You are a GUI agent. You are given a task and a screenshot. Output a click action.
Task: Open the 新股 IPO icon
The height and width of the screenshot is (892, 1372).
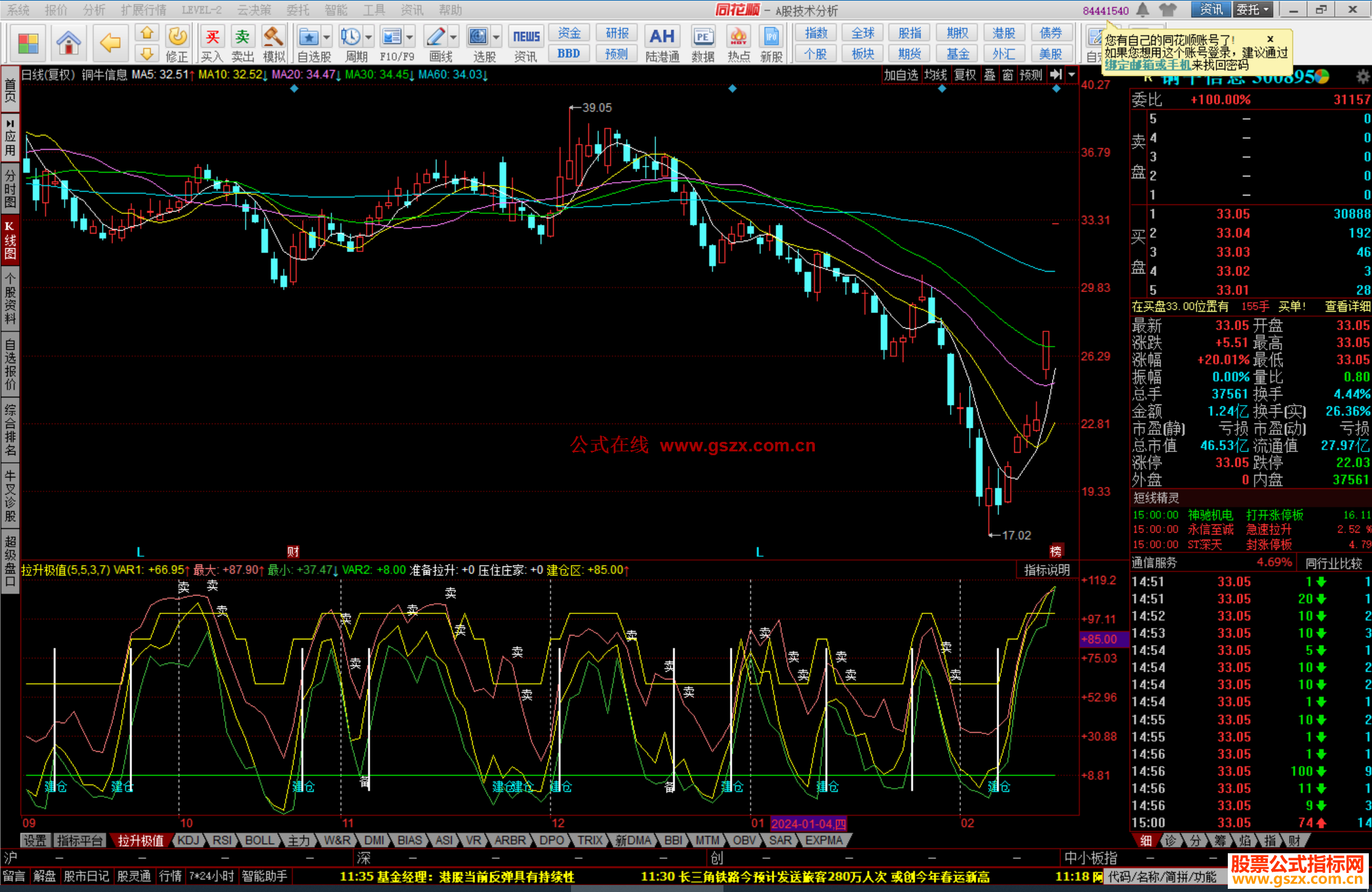point(771,38)
